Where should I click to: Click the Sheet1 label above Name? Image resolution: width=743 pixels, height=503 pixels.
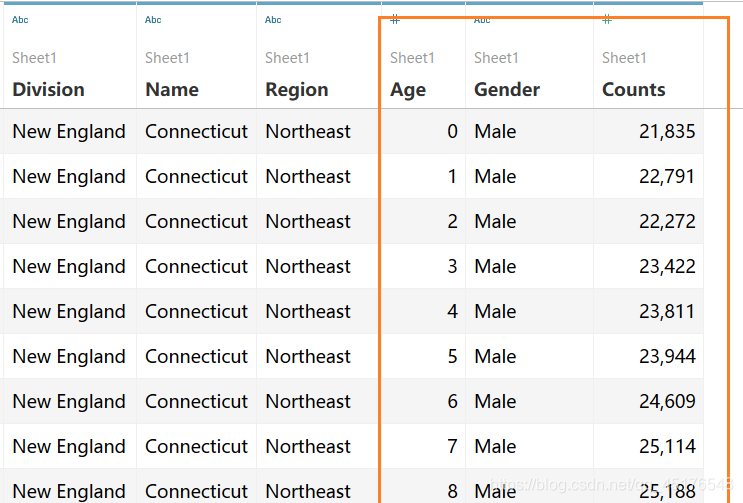click(x=167, y=58)
